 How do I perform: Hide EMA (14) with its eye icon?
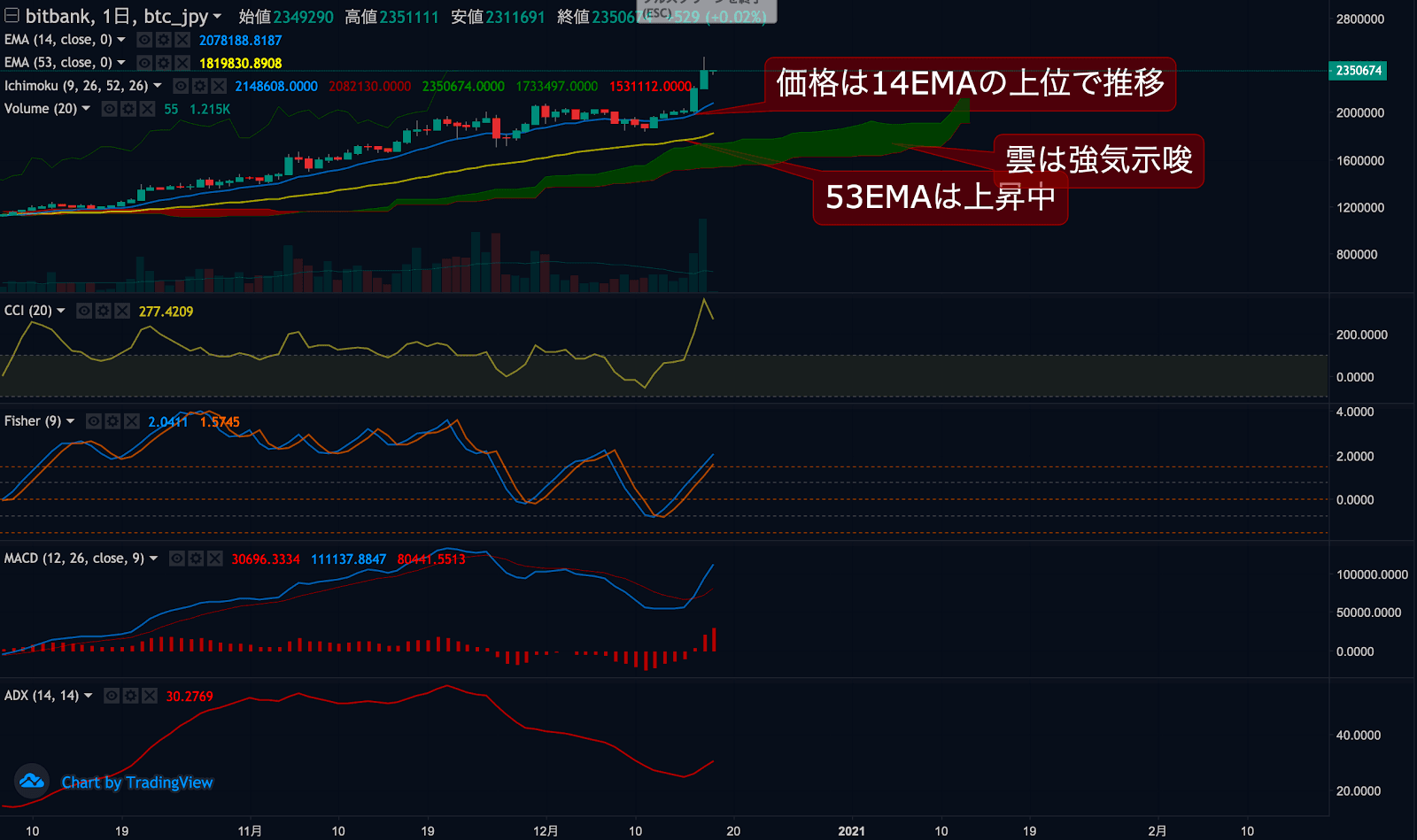[144, 40]
